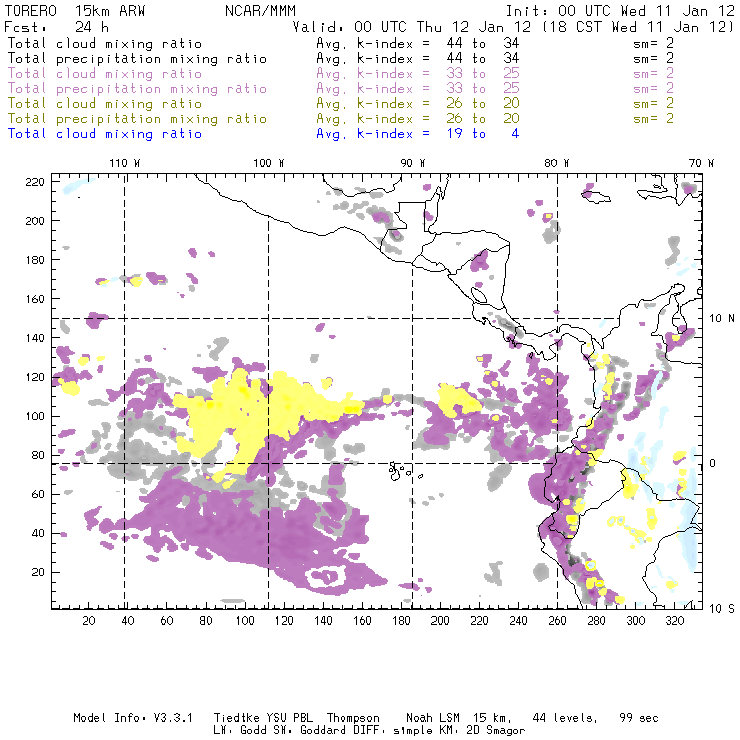Select "26 to 20" on olive precipitation row
This screenshot has width=740, height=740.
483,119
